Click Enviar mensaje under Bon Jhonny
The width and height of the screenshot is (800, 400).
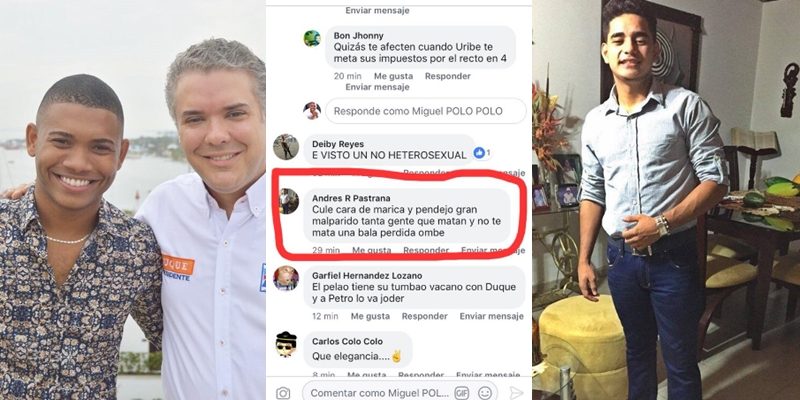(x=378, y=87)
